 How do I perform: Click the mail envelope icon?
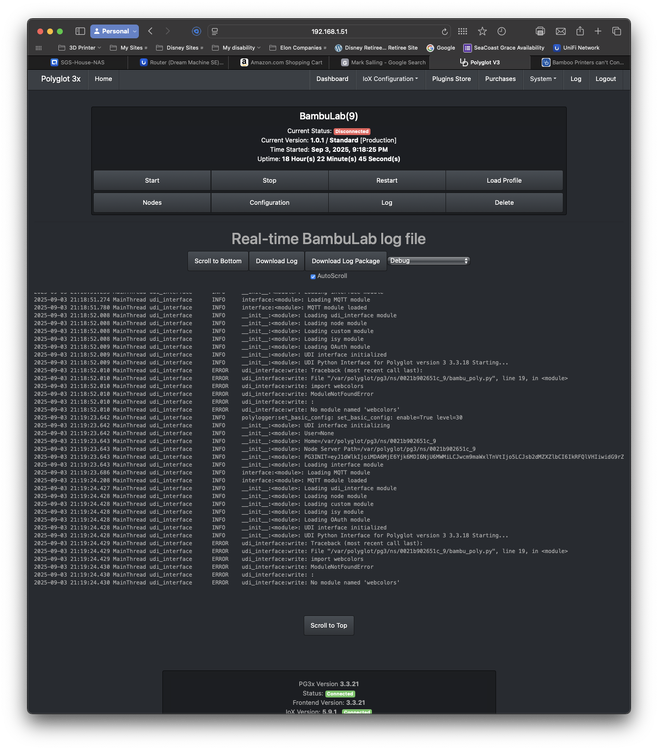(x=560, y=31)
